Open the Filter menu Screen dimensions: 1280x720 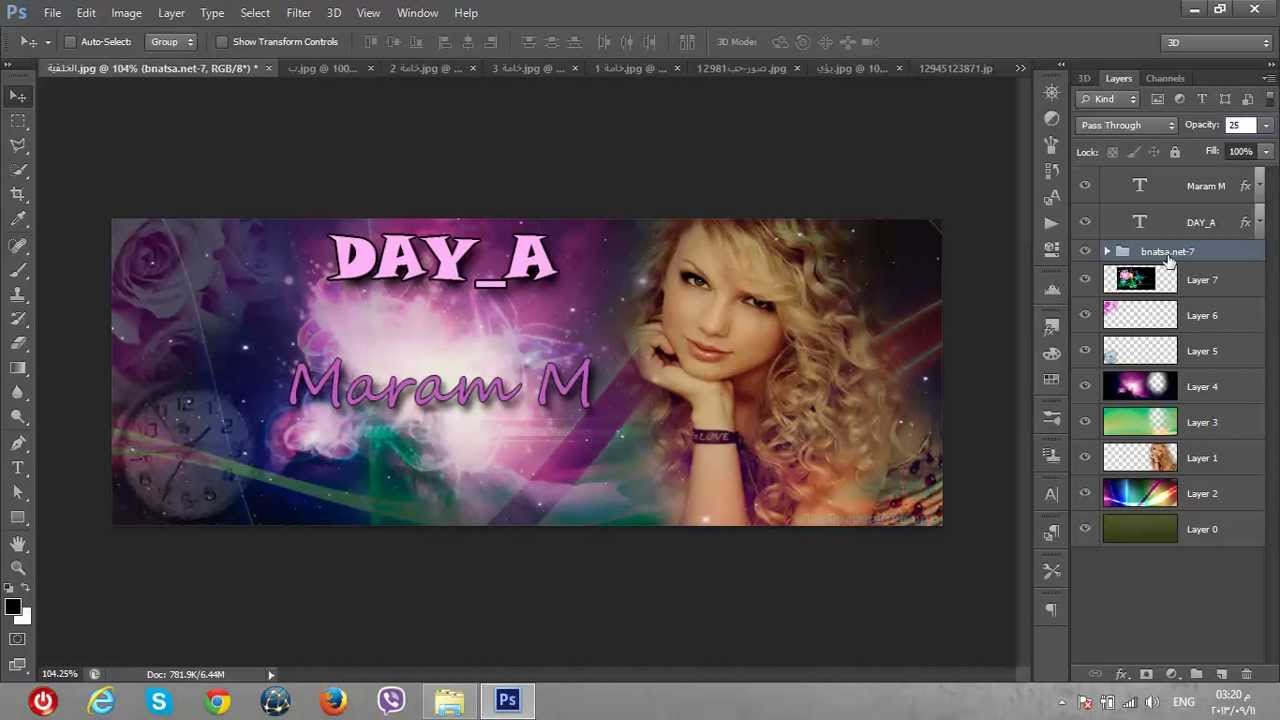coord(298,13)
